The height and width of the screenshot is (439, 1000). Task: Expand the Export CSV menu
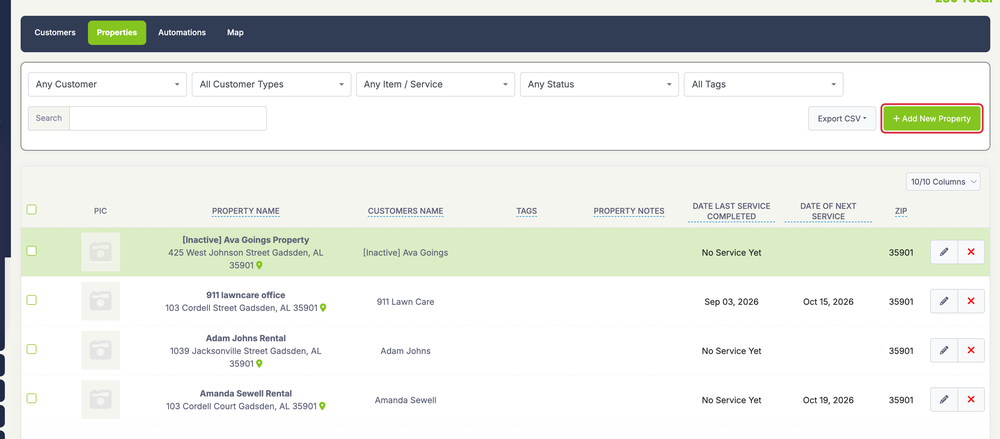pyautogui.click(x=842, y=119)
